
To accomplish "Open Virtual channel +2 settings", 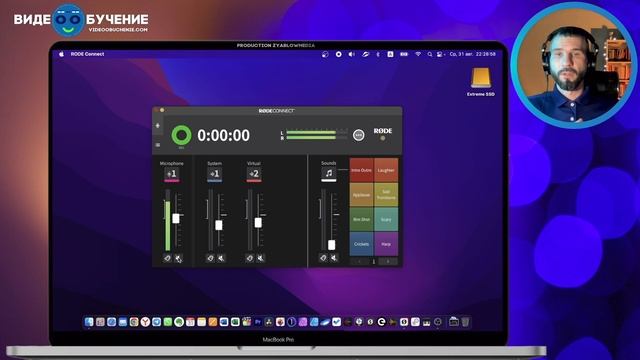I will coord(253,174).
